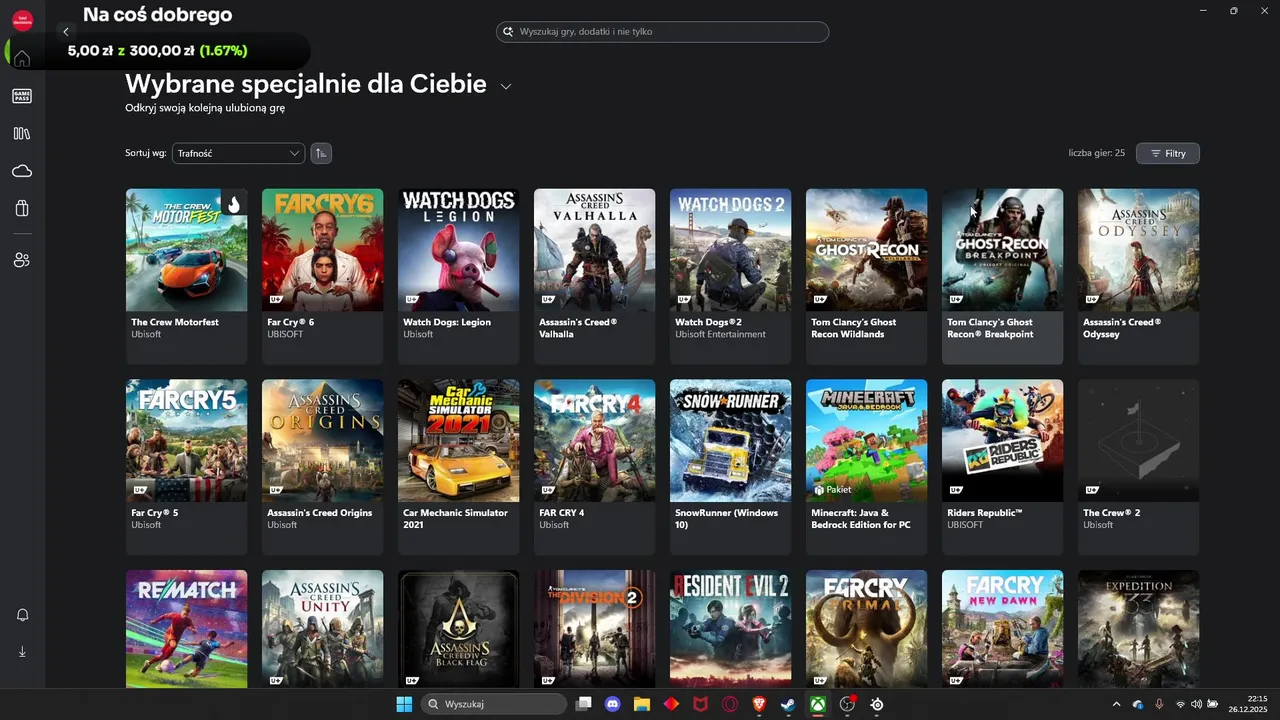Open OBS Studio from the taskbar
This screenshot has height=720, width=1280.
pos(848,704)
